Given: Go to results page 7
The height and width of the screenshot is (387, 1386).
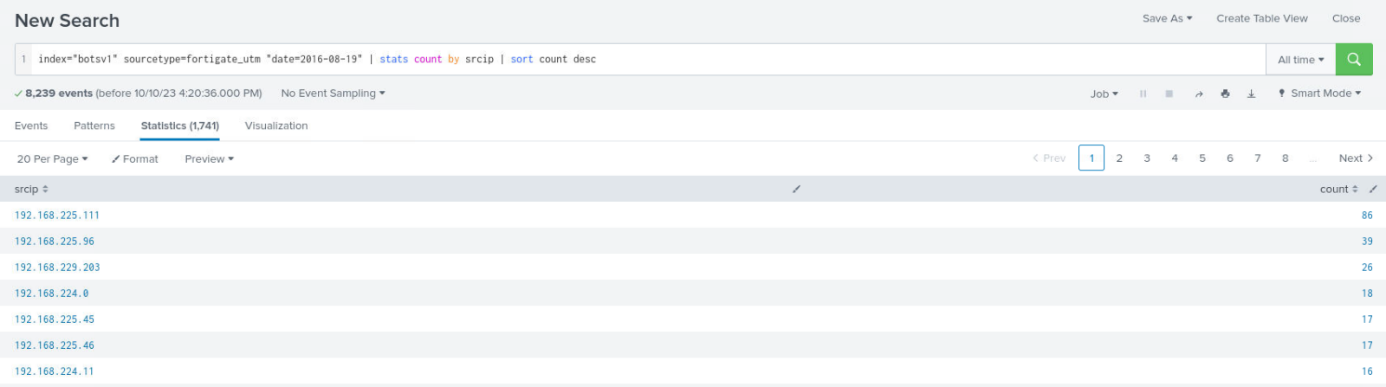Looking at the screenshot, I should [x=1258, y=158].
